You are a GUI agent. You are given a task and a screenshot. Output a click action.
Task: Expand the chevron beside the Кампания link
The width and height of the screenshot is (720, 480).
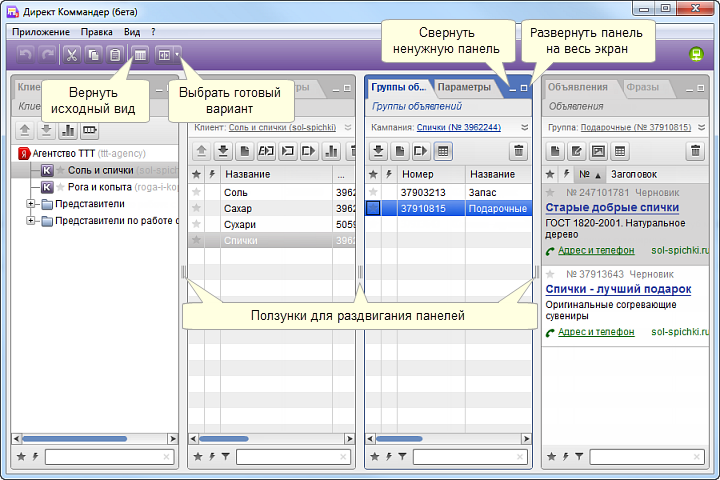pyautogui.click(x=525, y=128)
